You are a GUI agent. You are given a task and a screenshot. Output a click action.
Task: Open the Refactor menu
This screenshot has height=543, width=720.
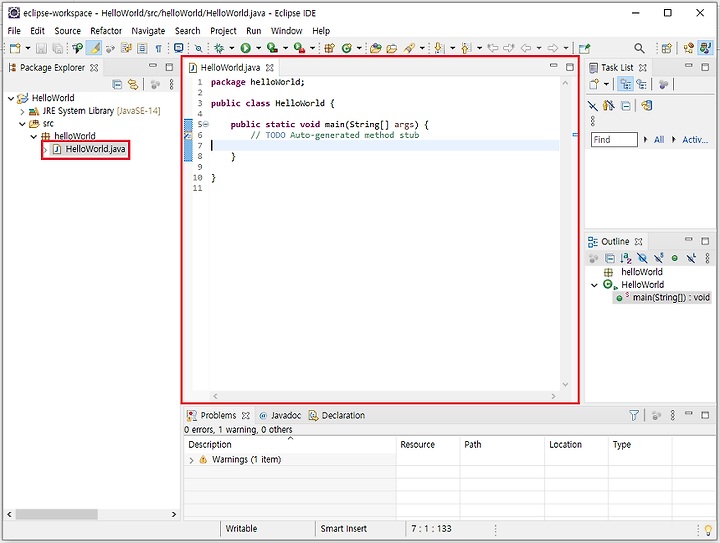coord(106,31)
